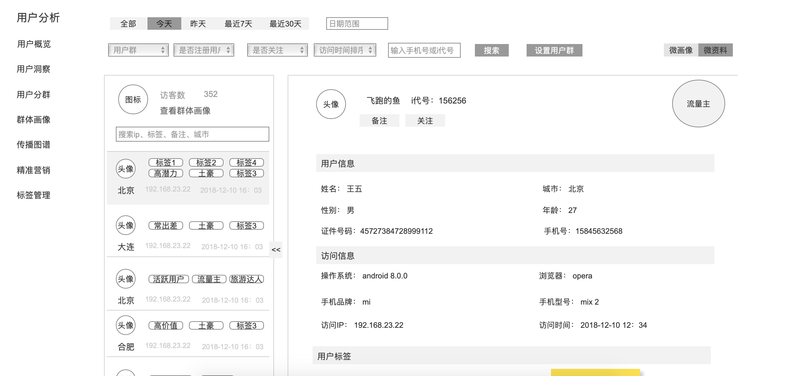
Task: Click the visit IP 192.168.23.22 in details
Action: click(379, 325)
